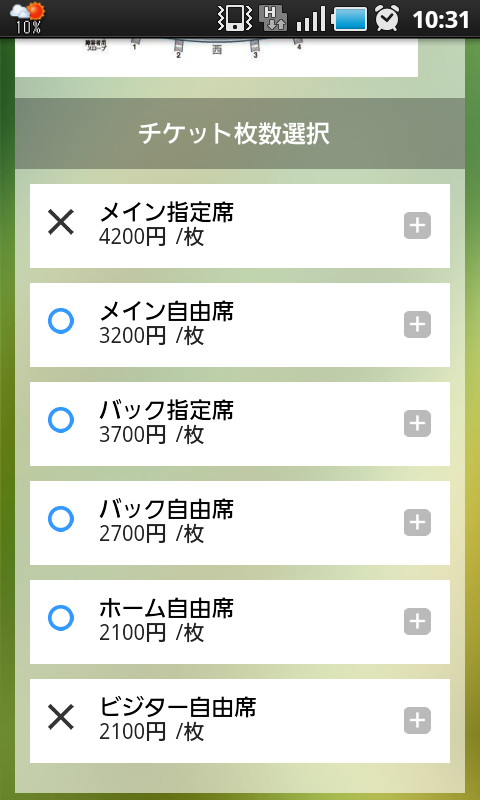Click the availability circle for ホーム自由席

(61, 618)
